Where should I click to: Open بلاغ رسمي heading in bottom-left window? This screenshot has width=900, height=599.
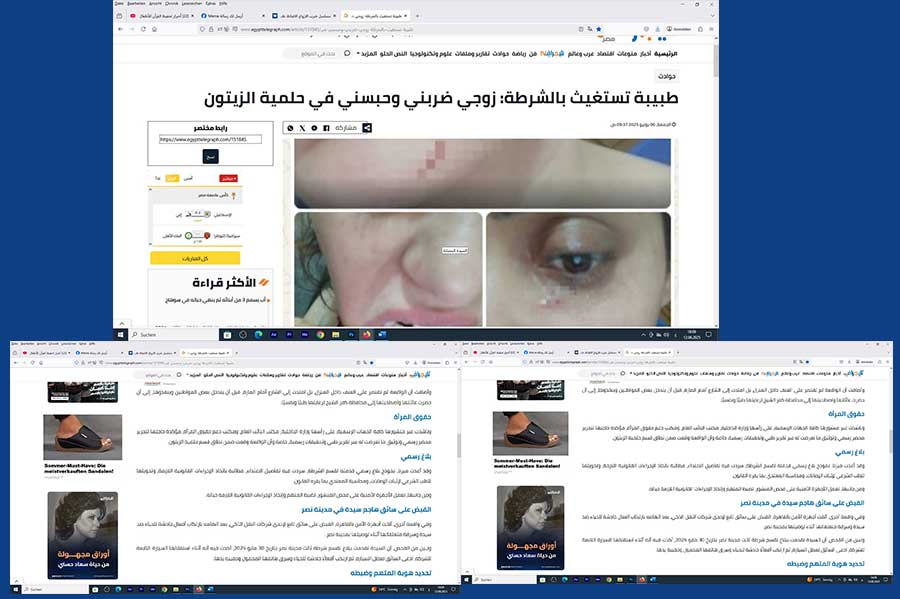(416, 457)
